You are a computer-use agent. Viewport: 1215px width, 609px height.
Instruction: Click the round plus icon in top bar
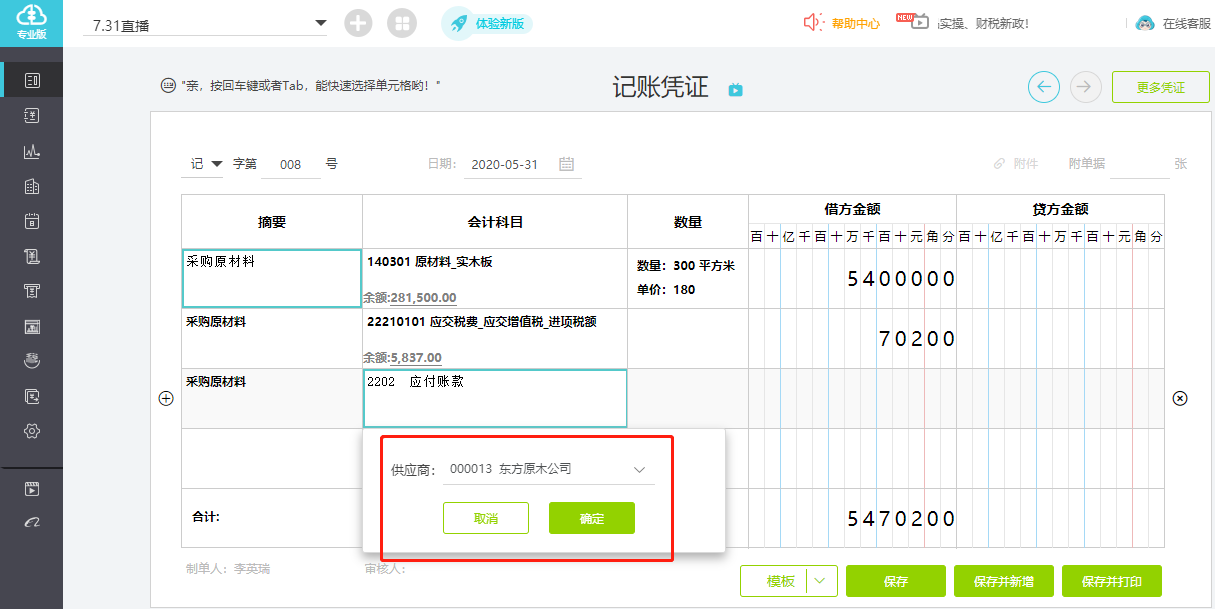click(x=358, y=23)
